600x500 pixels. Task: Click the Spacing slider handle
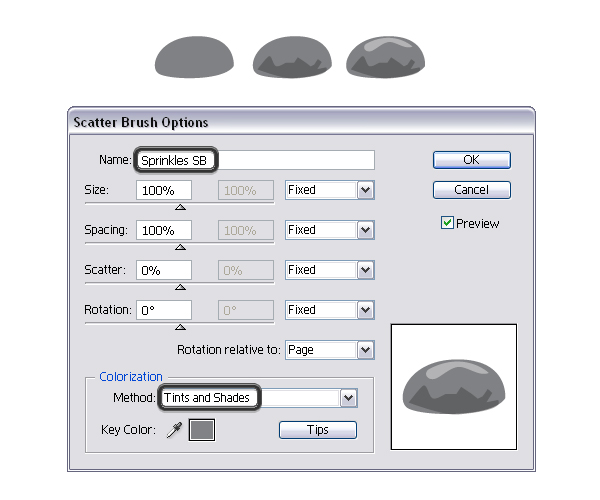point(180,247)
